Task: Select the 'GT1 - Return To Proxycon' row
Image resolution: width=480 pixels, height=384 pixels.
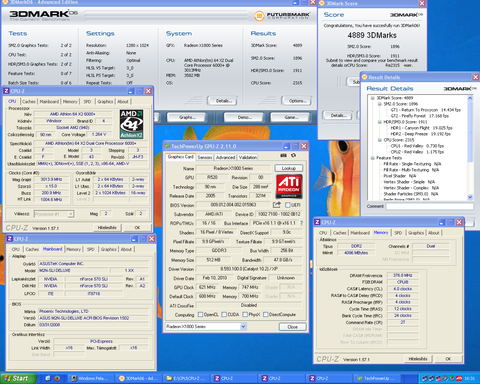Action: coord(426,110)
